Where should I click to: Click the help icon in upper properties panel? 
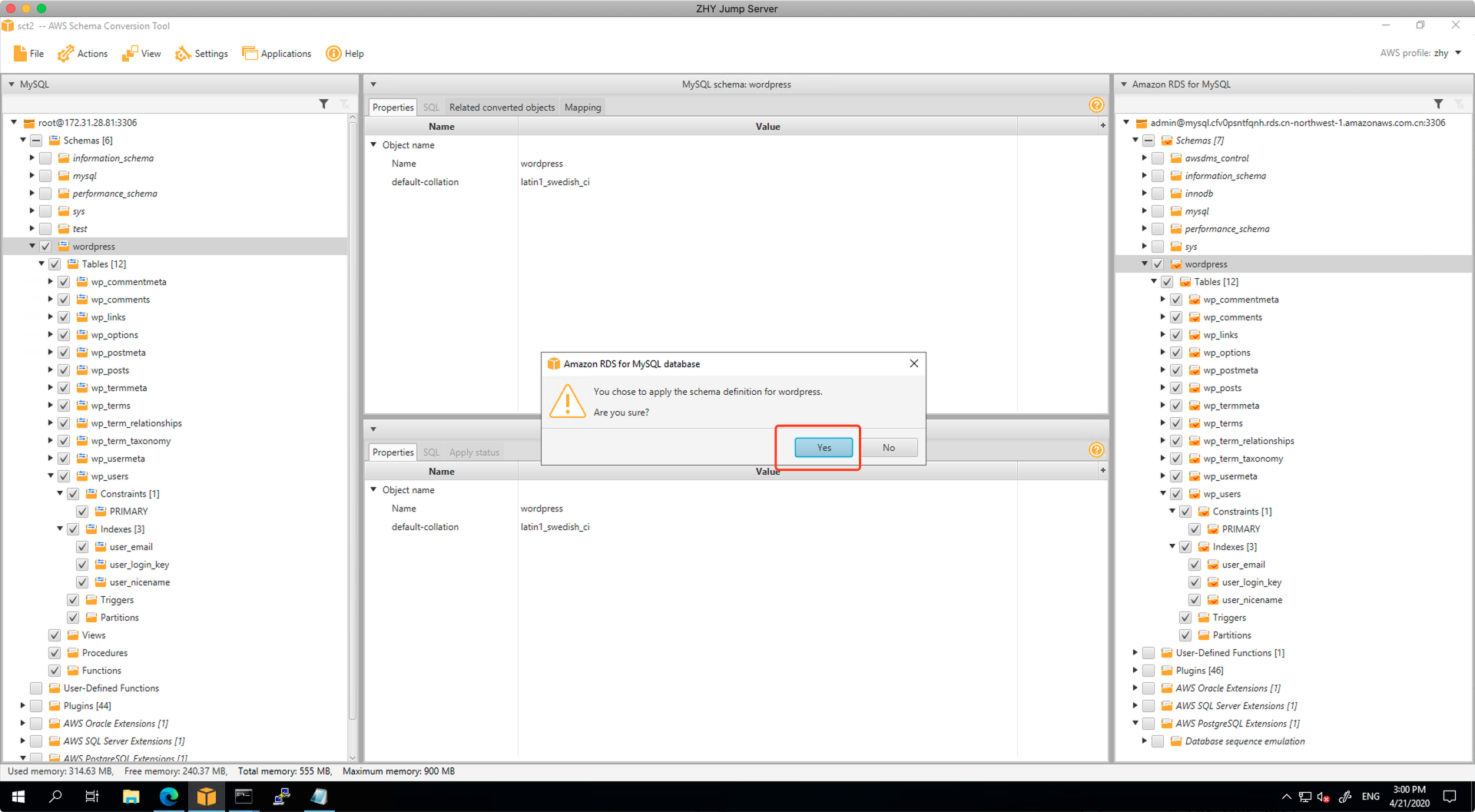(1096, 105)
